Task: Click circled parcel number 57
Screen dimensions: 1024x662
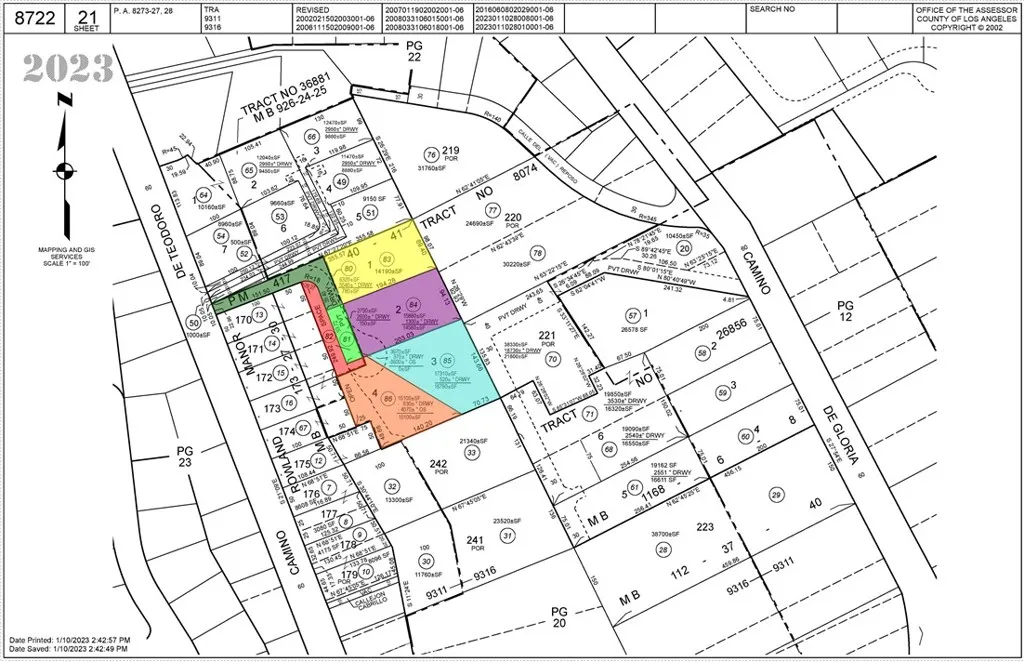Action: 632,315
